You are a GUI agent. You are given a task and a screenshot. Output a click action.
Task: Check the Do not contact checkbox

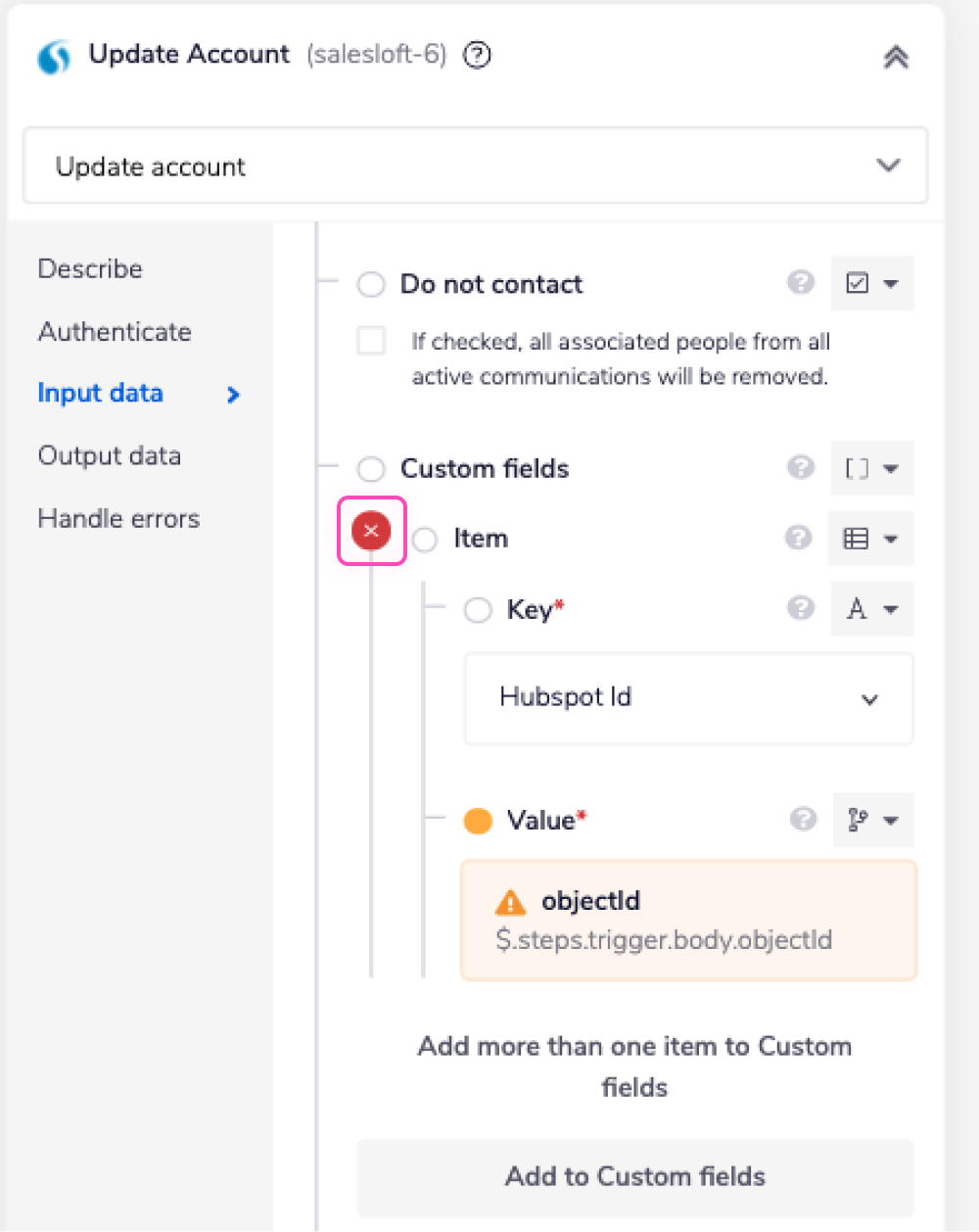tap(372, 341)
